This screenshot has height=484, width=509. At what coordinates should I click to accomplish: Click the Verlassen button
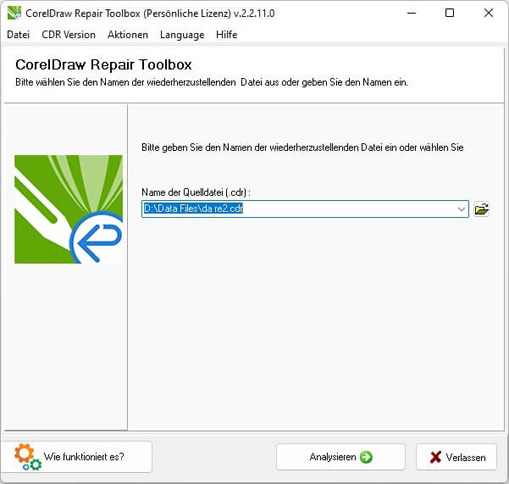click(456, 457)
